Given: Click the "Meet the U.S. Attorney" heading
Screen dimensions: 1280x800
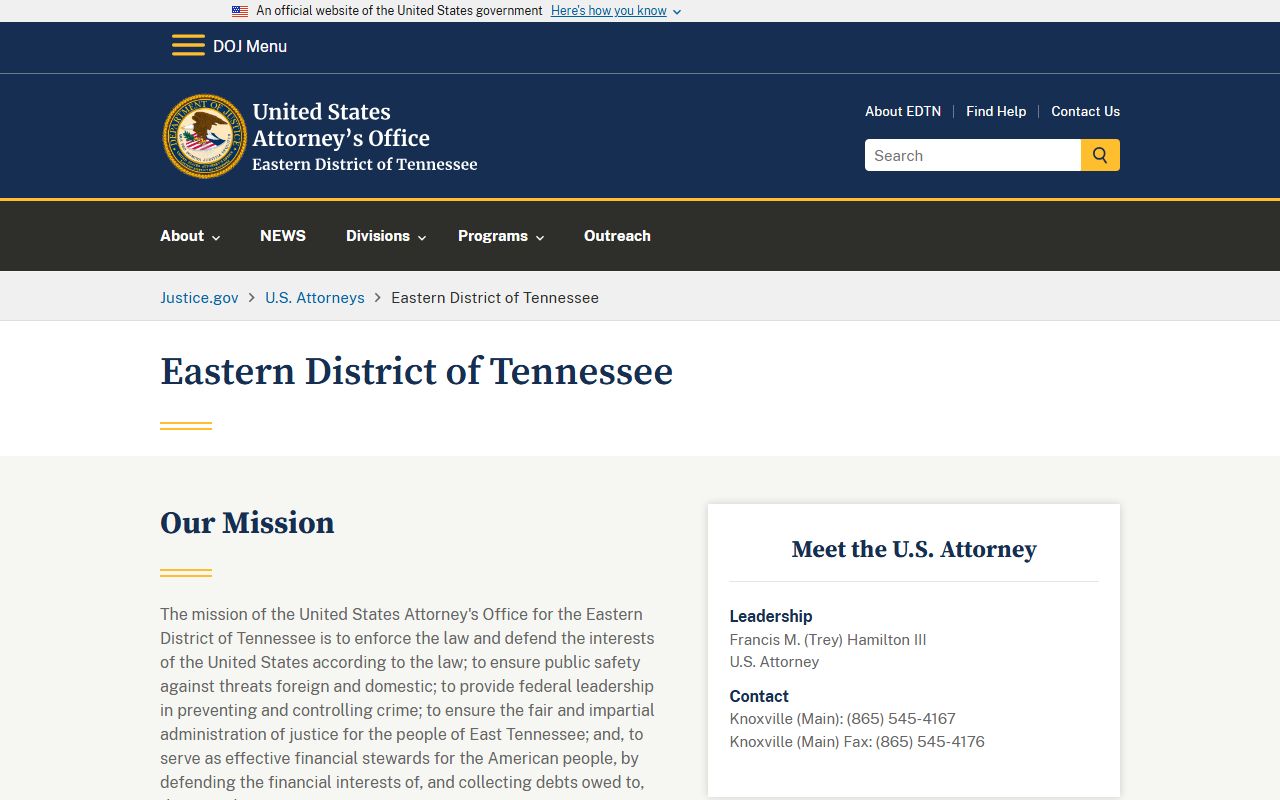Looking at the screenshot, I should pos(914,549).
